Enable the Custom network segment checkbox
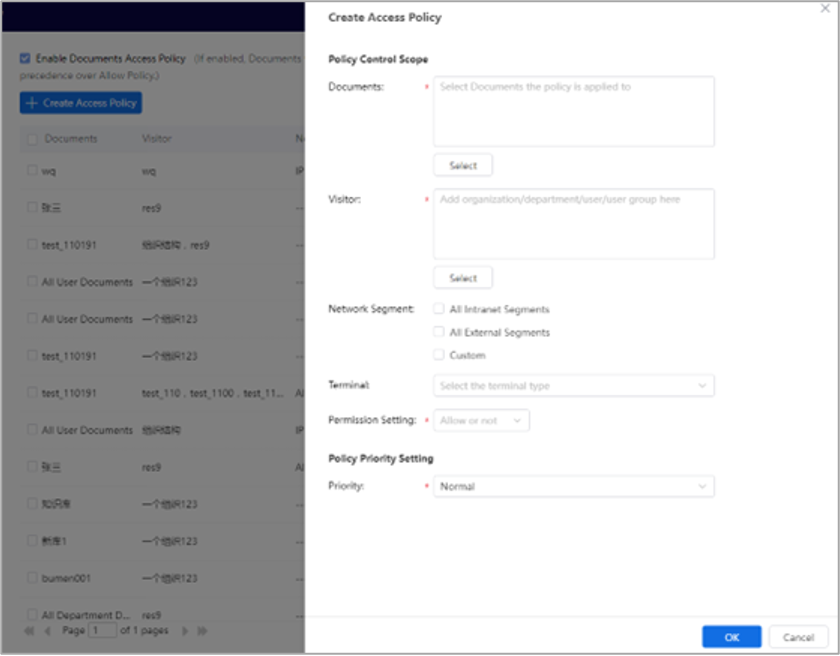 [439, 355]
